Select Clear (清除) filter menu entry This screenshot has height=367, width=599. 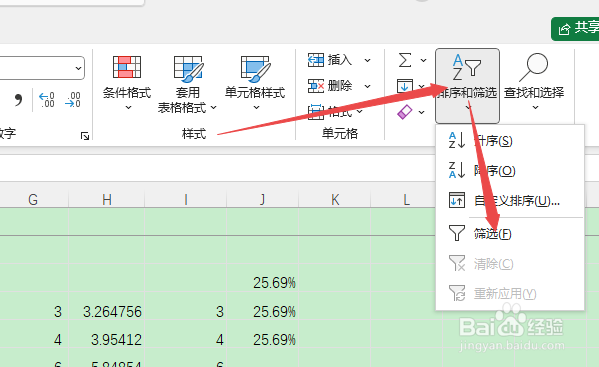coord(510,264)
